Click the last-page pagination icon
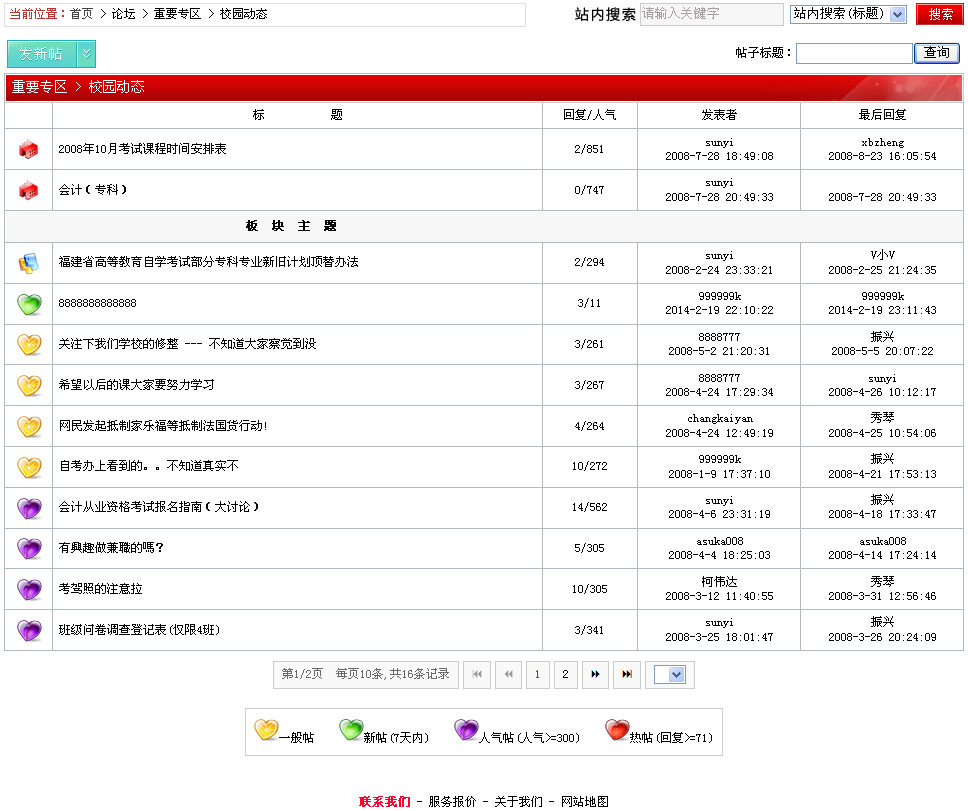This screenshot has height=811, width=968. coord(627,675)
